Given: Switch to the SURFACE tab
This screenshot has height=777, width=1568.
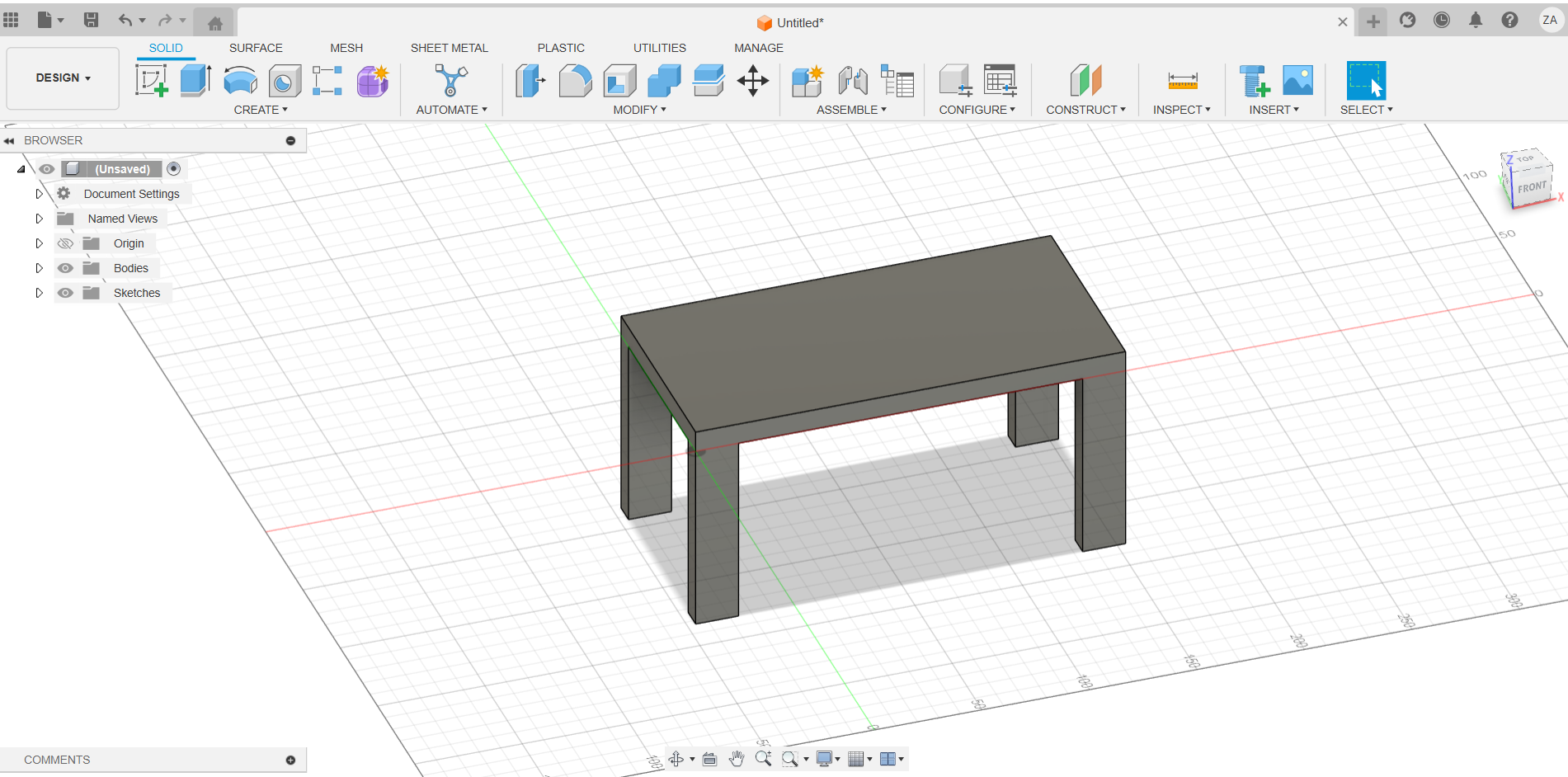Looking at the screenshot, I should pos(256,48).
